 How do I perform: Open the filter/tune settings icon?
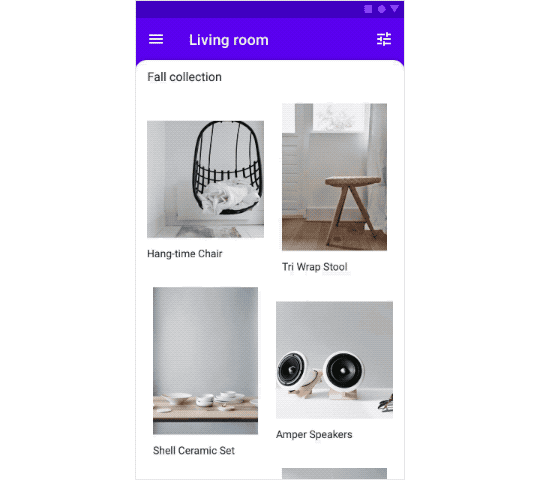point(384,39)
